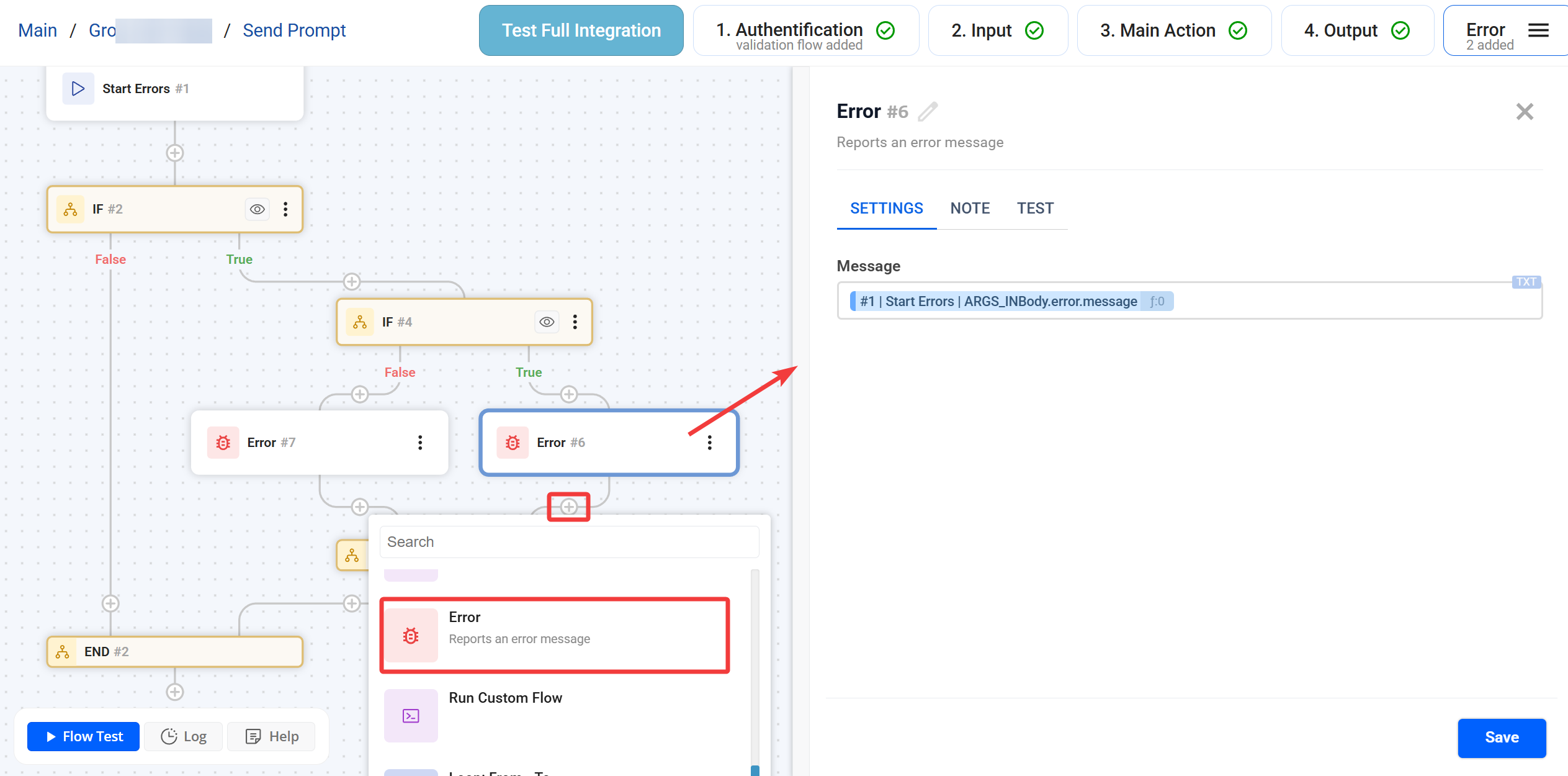Viewport: 1568px width, 776px height.
Task: Click the blue Save button
Action: tap(1502, 738)
